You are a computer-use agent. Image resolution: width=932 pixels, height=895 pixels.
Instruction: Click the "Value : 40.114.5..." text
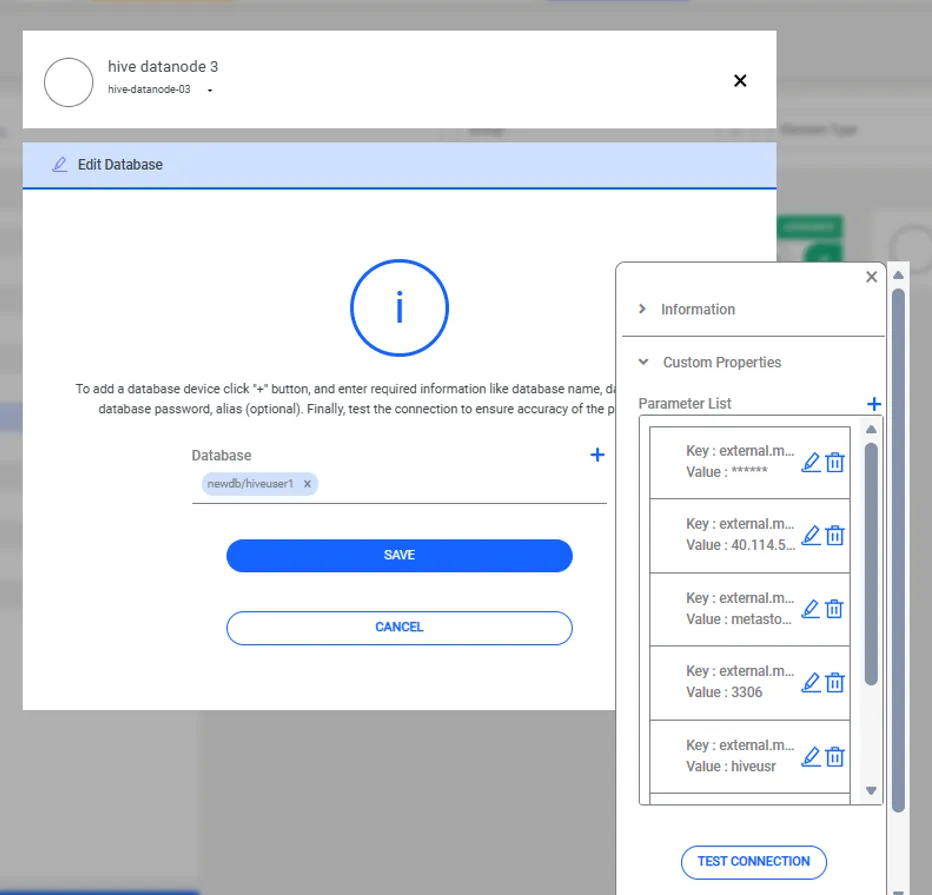pyautogui.click(x=741, y=545)
